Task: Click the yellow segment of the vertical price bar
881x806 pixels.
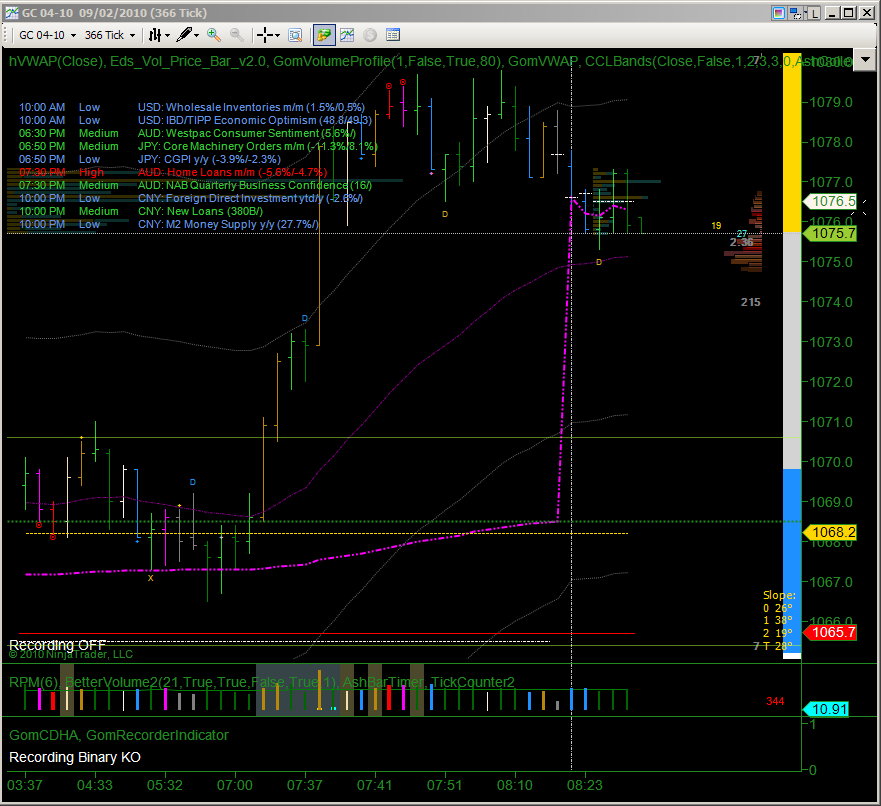Action: (792, 142)
